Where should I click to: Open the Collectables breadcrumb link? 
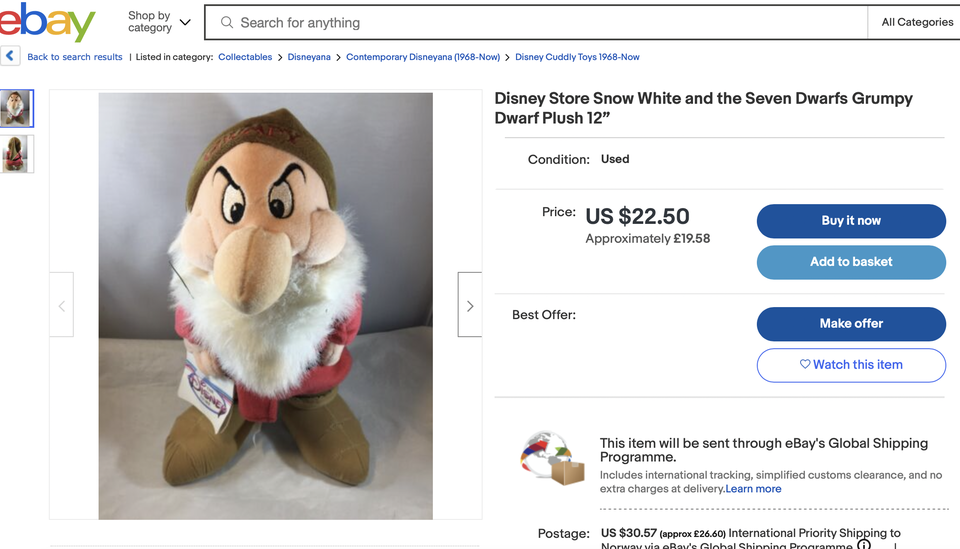click(x=245, y=57)
